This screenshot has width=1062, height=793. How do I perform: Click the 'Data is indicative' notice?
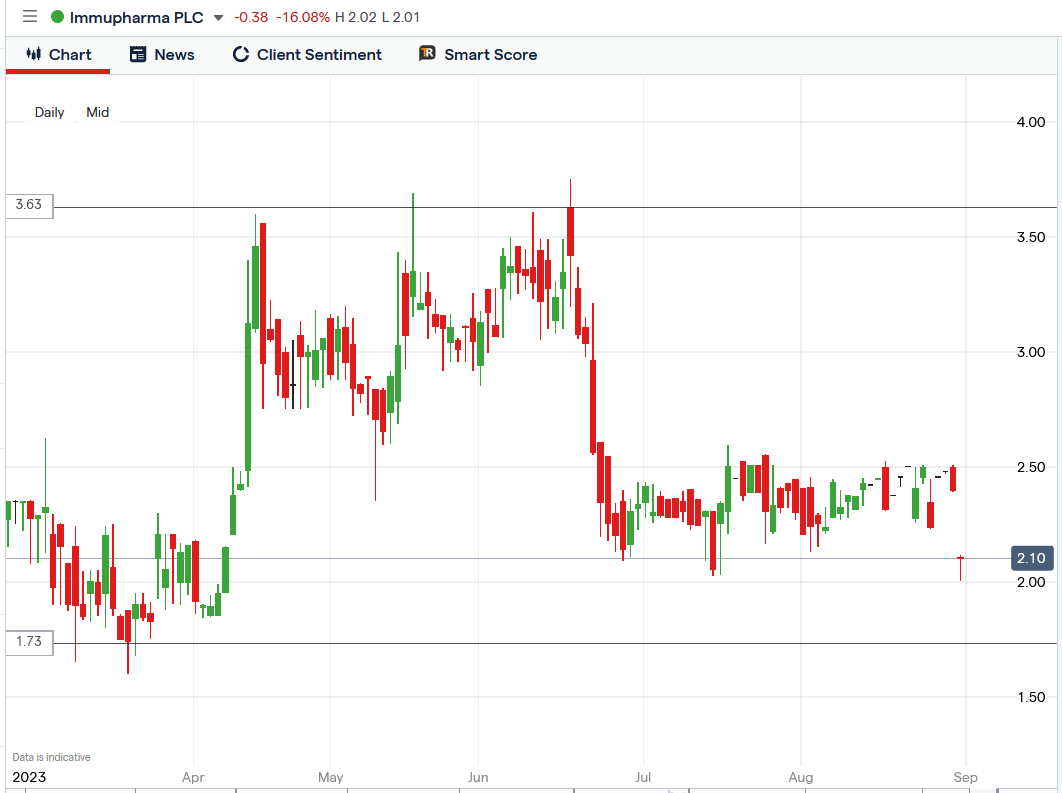51,757
